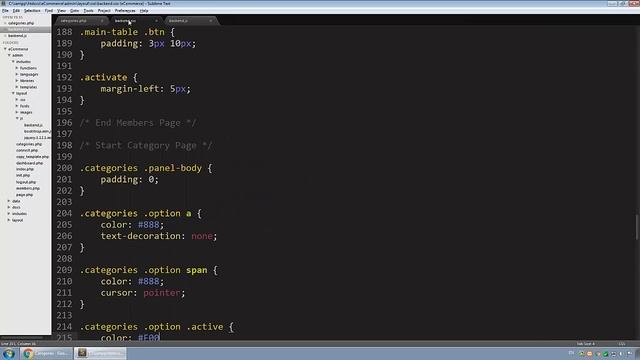Open members.php in the sidebar
The width and height of the screenshot is (640, 360).
[28, 189]
